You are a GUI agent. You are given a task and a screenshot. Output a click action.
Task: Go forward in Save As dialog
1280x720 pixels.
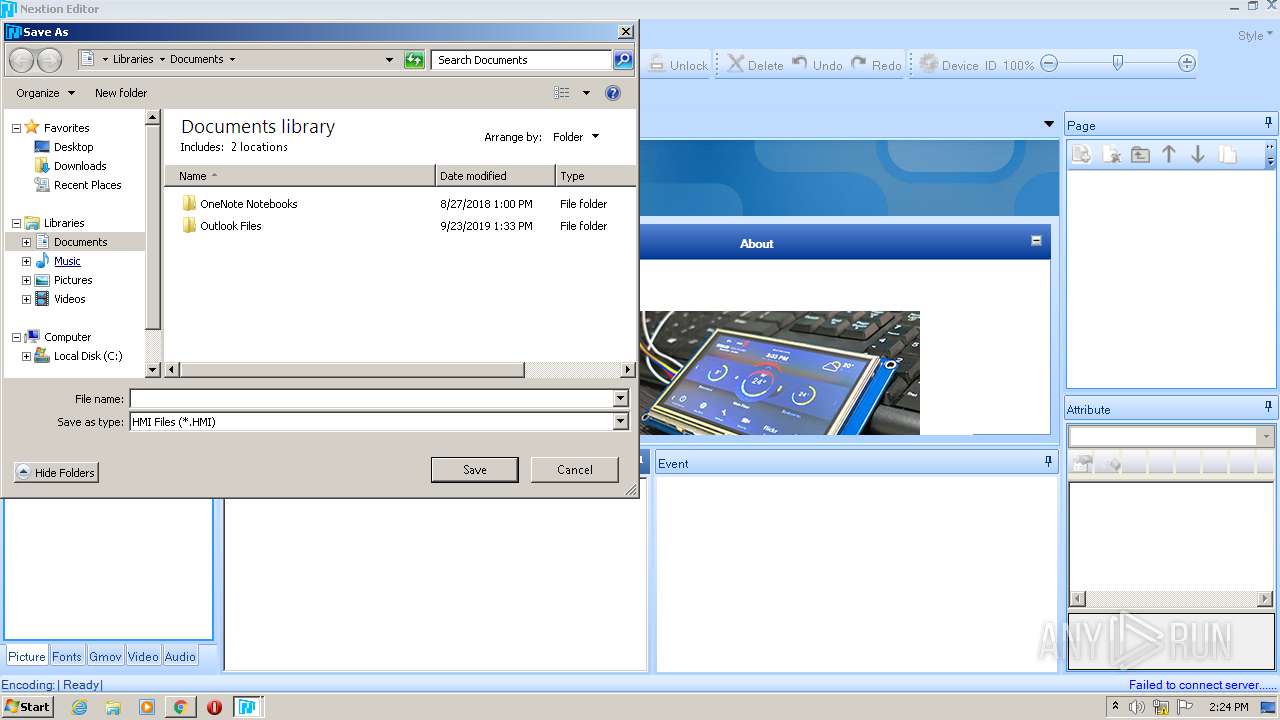pos(49,60)
